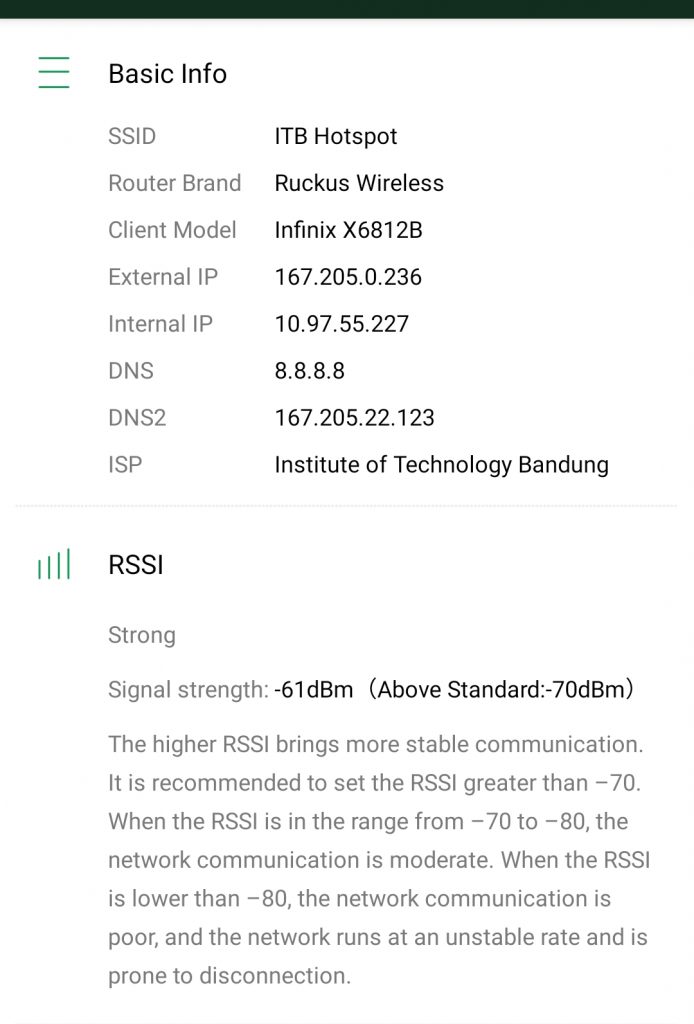Viewport: 694px width, 1024px height.
Task: Tap the Router Brand field label
Action: click(x=174, y=183)
